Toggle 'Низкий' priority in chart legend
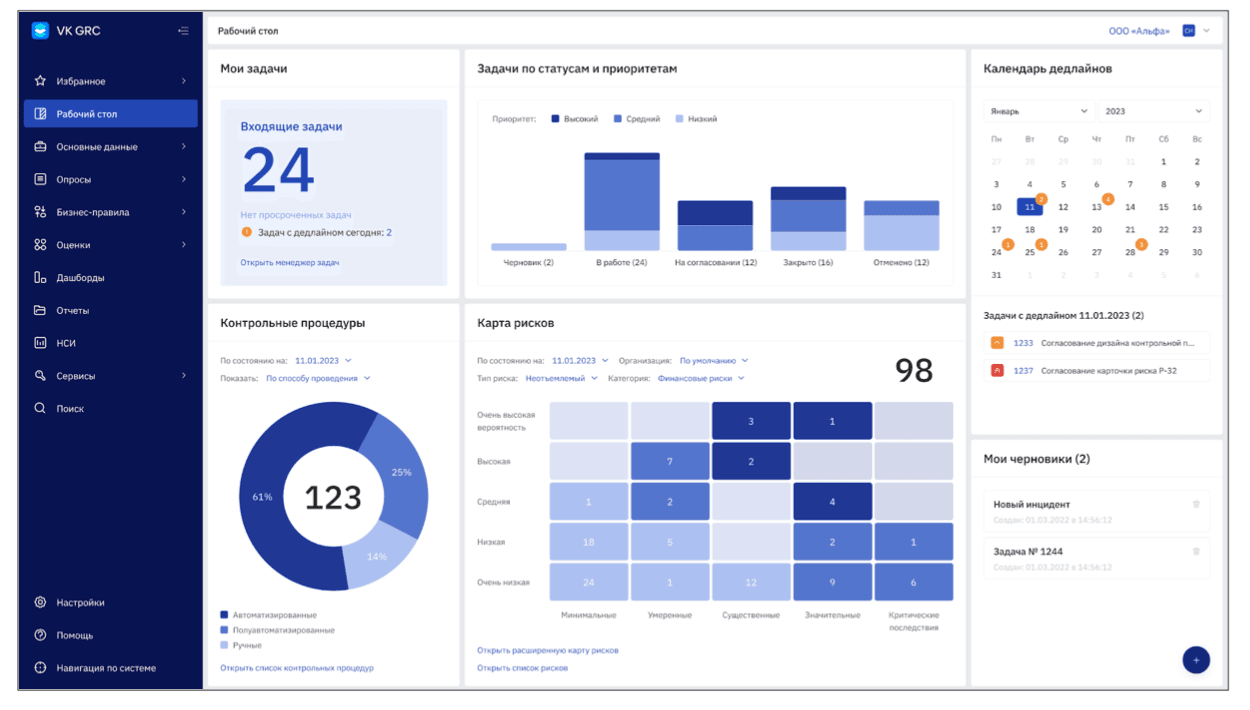This screenshot has width=1250, height=710. pyautogui.click(x=696, y=119)
